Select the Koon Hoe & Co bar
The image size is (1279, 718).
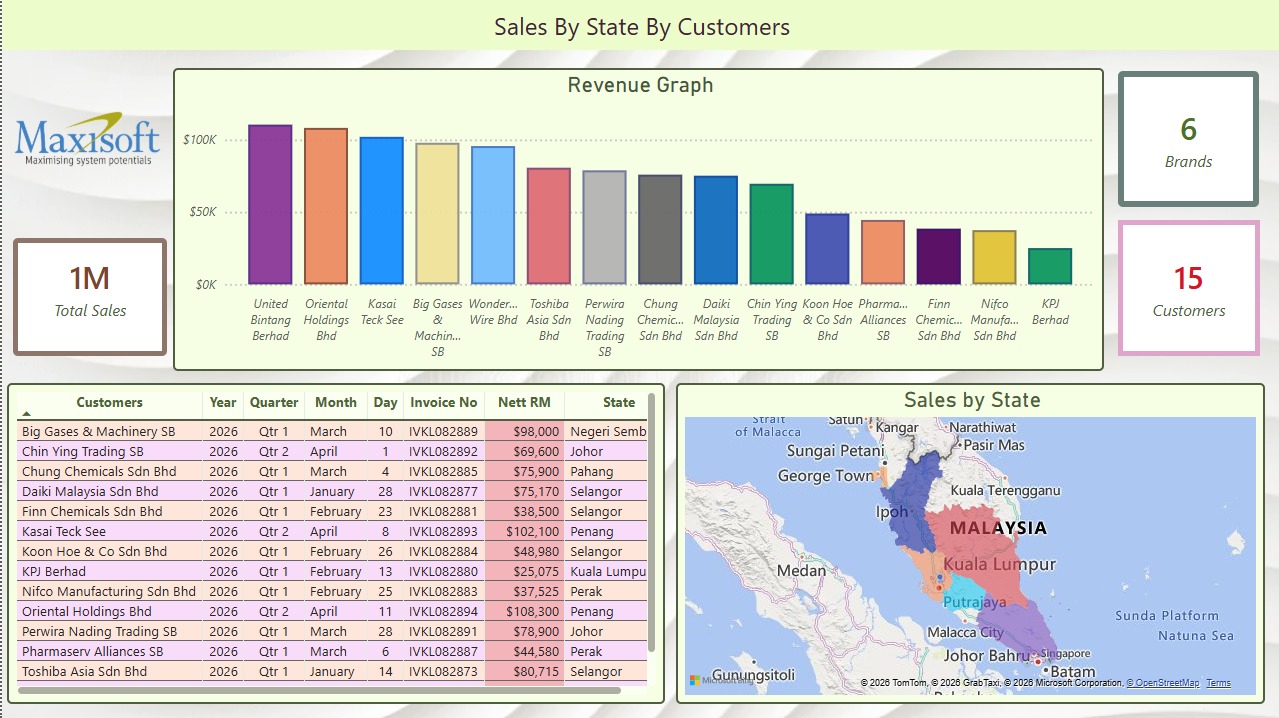[827, 249]
